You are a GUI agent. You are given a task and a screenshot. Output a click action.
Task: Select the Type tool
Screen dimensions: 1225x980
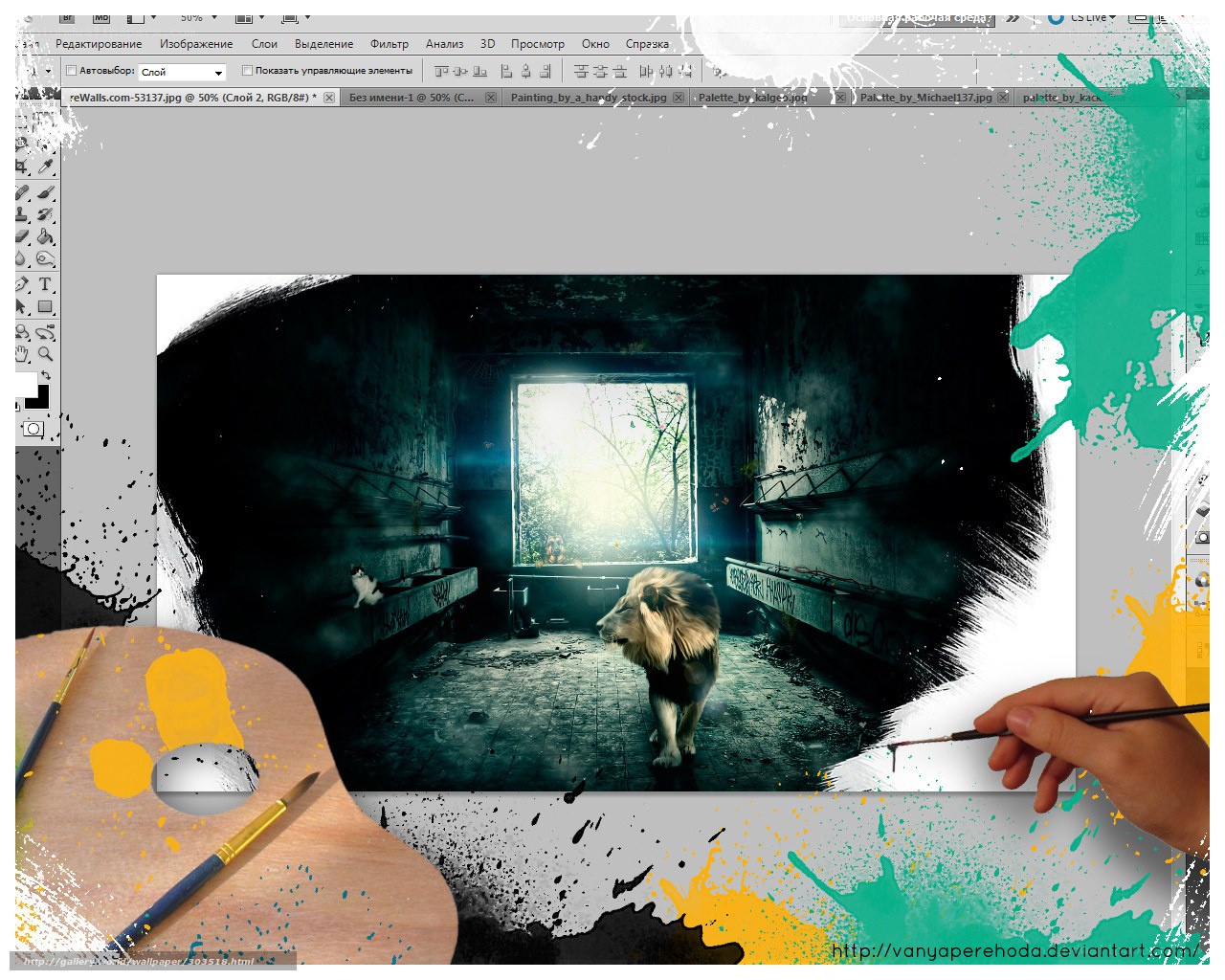tap(45, 284)
